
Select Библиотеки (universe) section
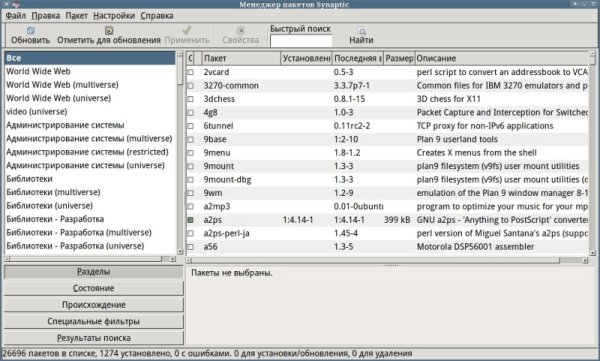[90, 206]
